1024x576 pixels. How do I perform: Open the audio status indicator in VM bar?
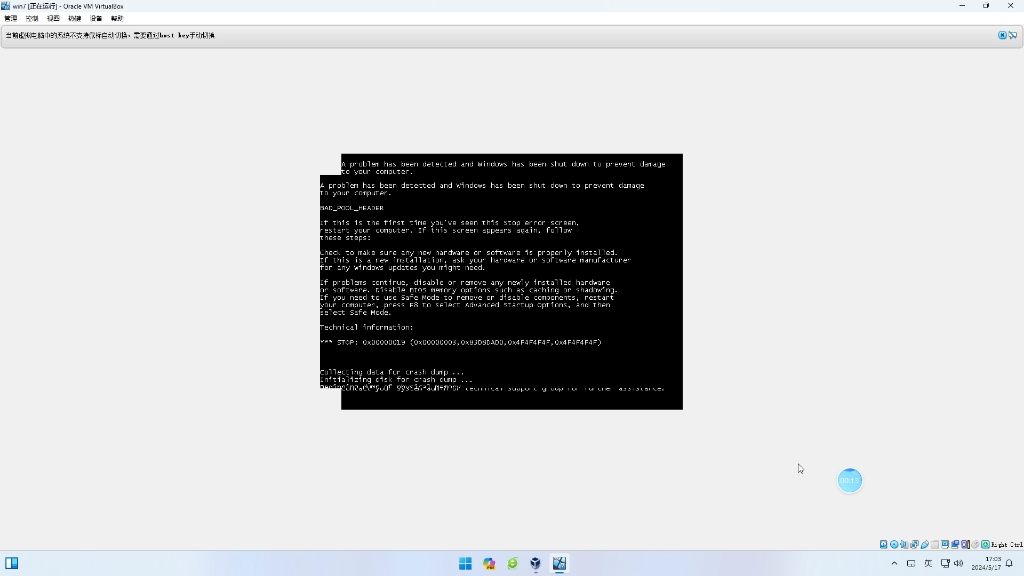904,545
